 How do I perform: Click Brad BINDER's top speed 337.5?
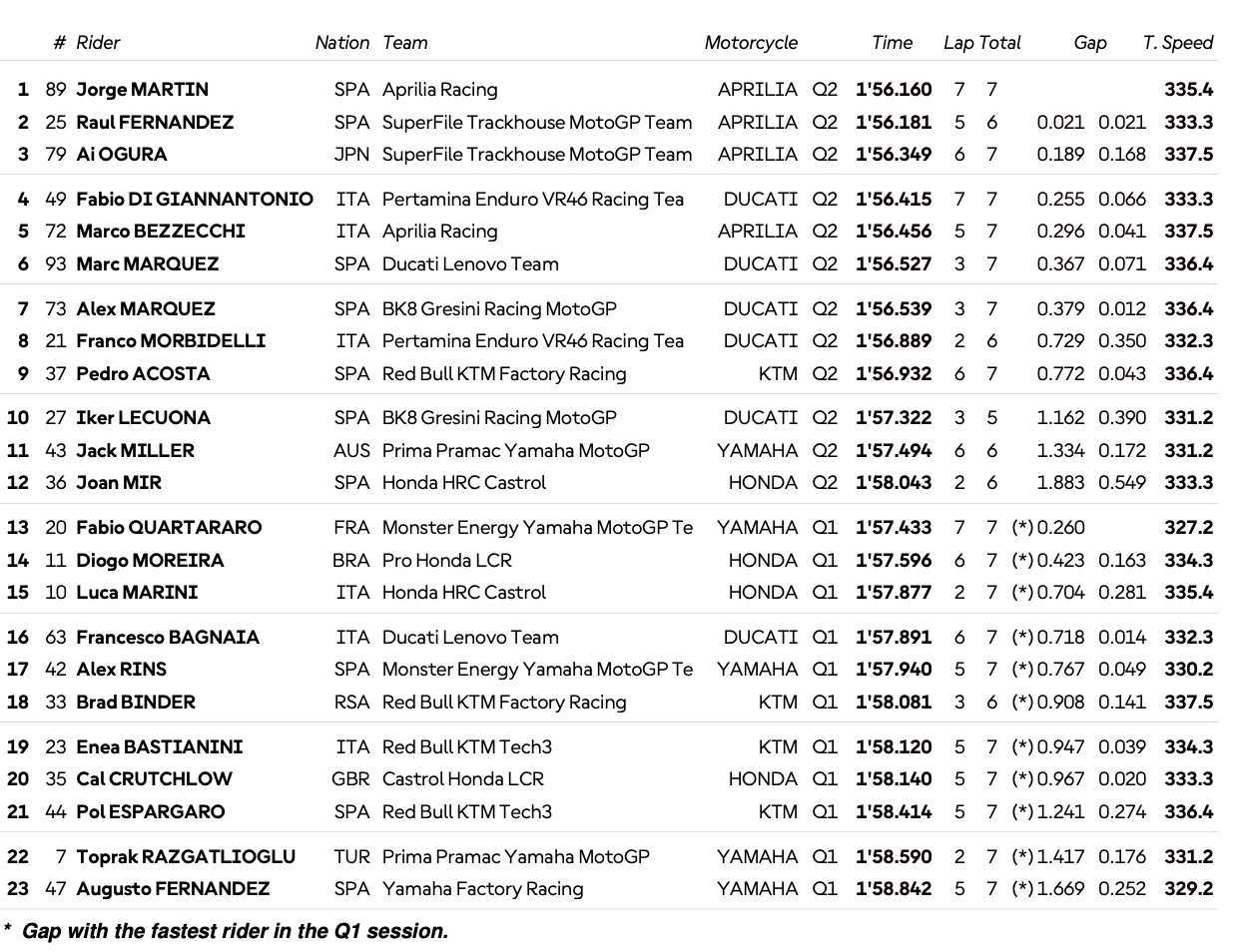[1188, 703]
